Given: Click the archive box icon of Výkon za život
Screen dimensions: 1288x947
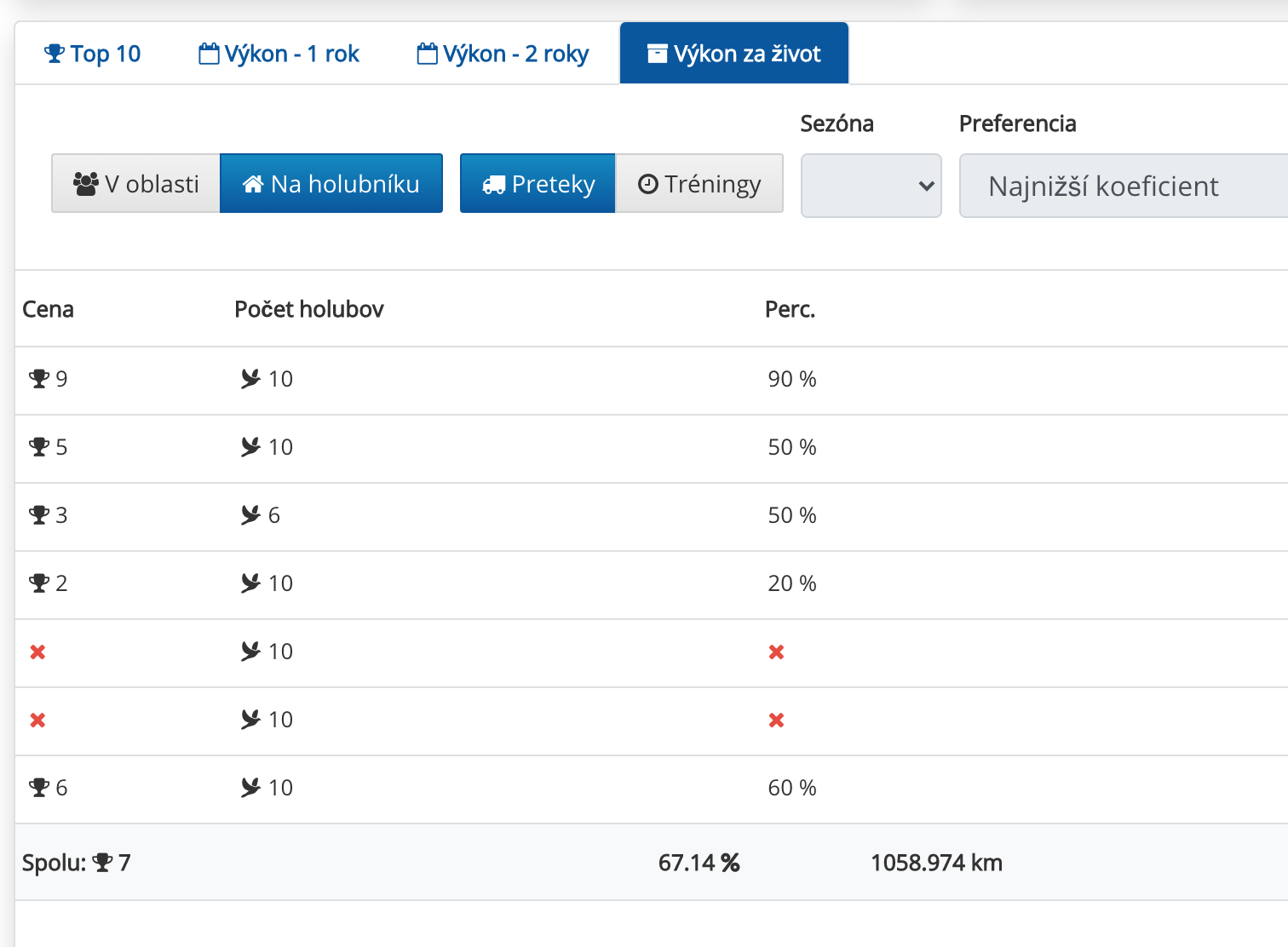Looking at the screenshot, I should tap(658, 54).
